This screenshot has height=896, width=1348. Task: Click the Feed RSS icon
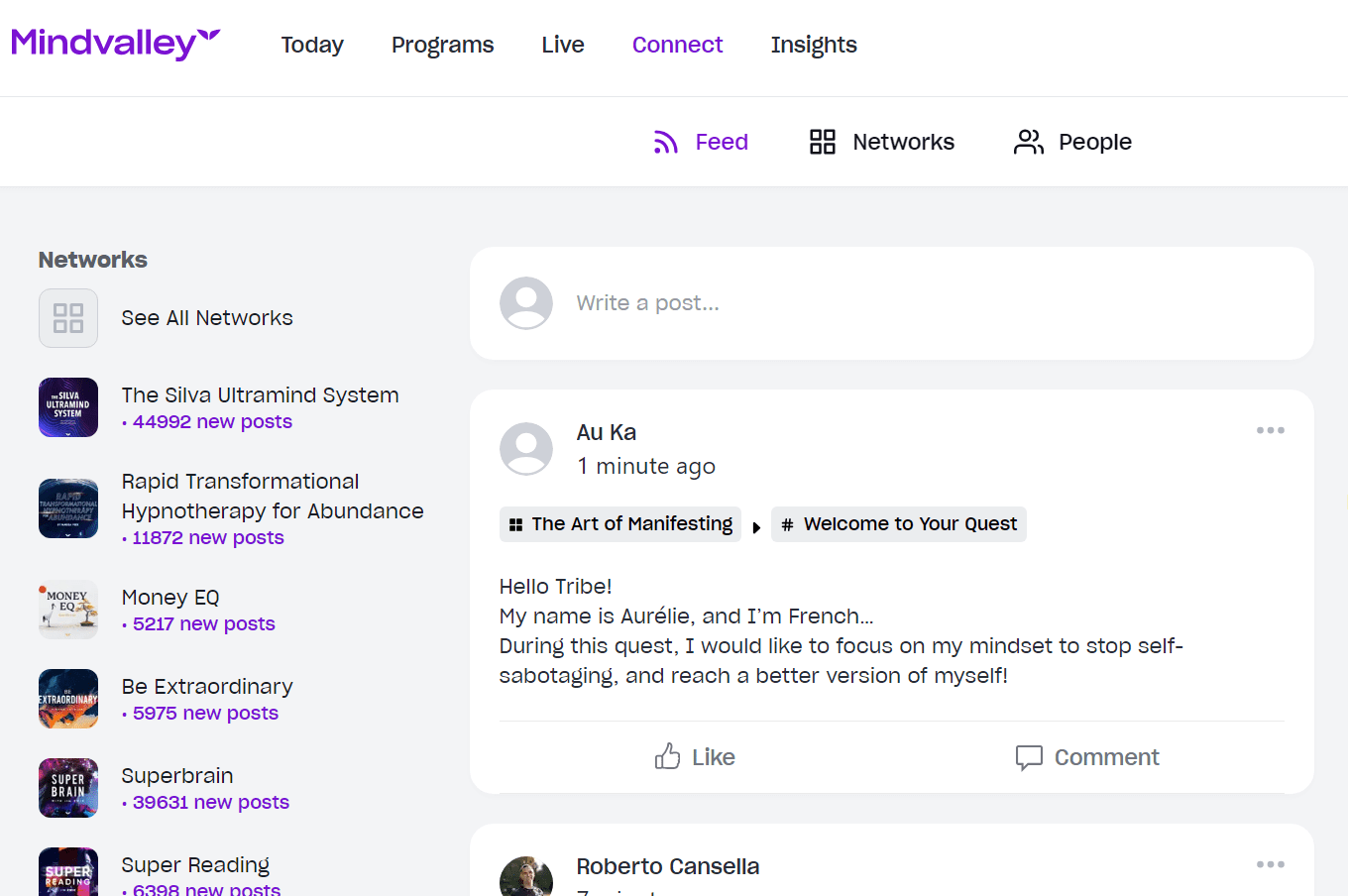[x=666, y=143]
